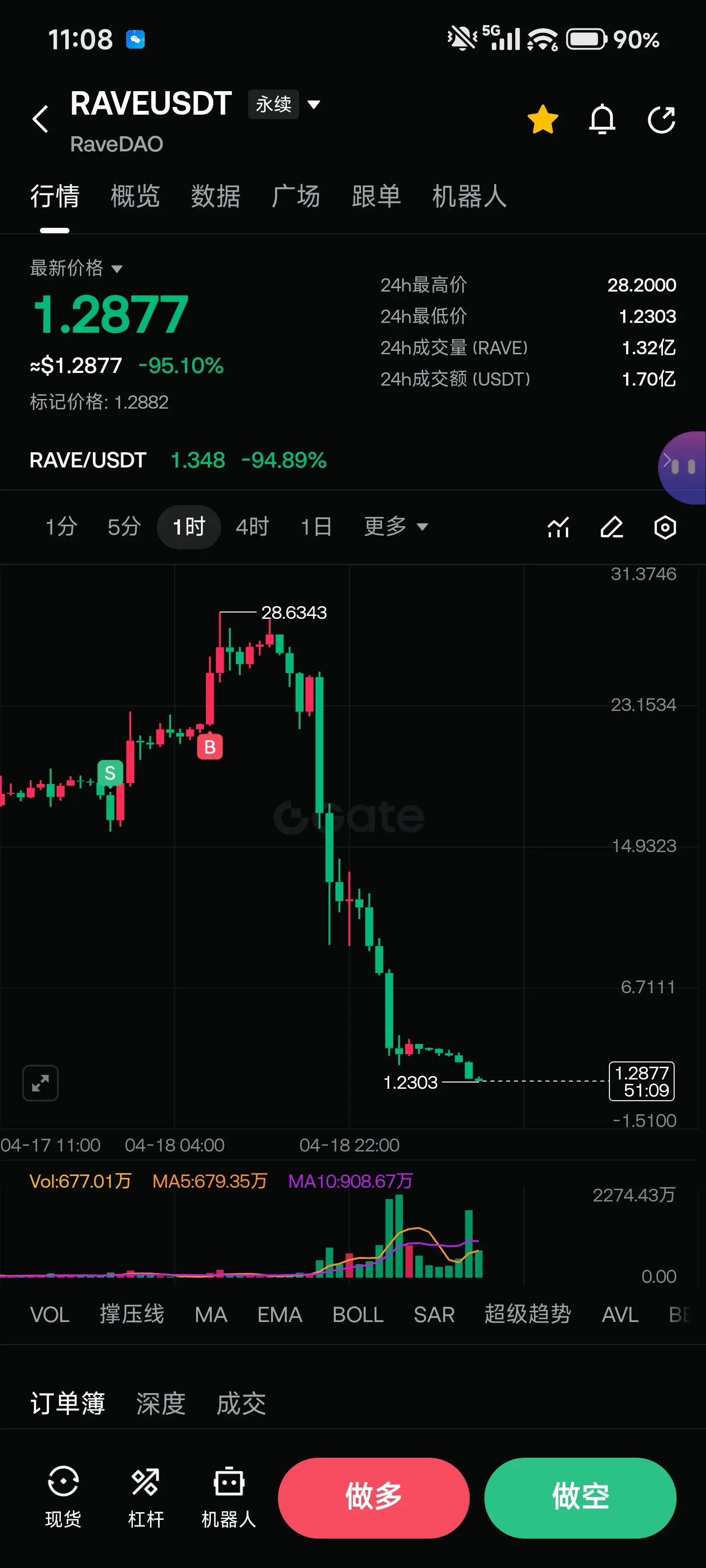The width and height of the screenshot is (706, 1568).
Task: Expand the chart to fullscreen
Action: pyautogui.click(x=40, y=1083)
